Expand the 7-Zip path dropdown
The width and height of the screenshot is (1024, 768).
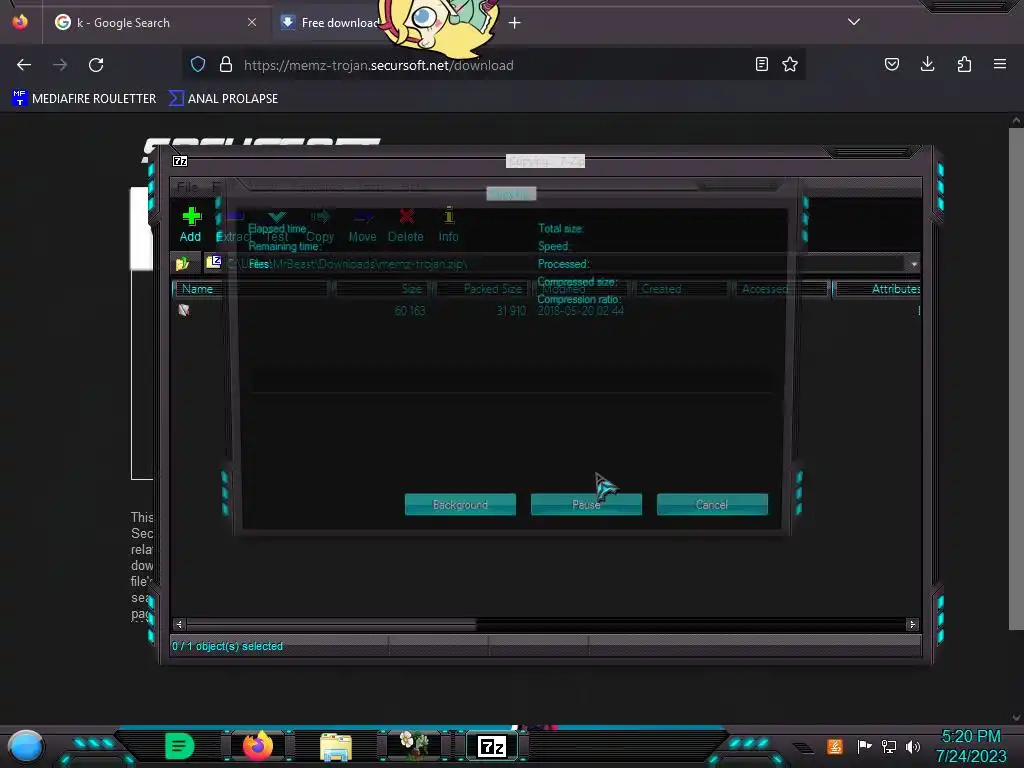click(914, 264)
